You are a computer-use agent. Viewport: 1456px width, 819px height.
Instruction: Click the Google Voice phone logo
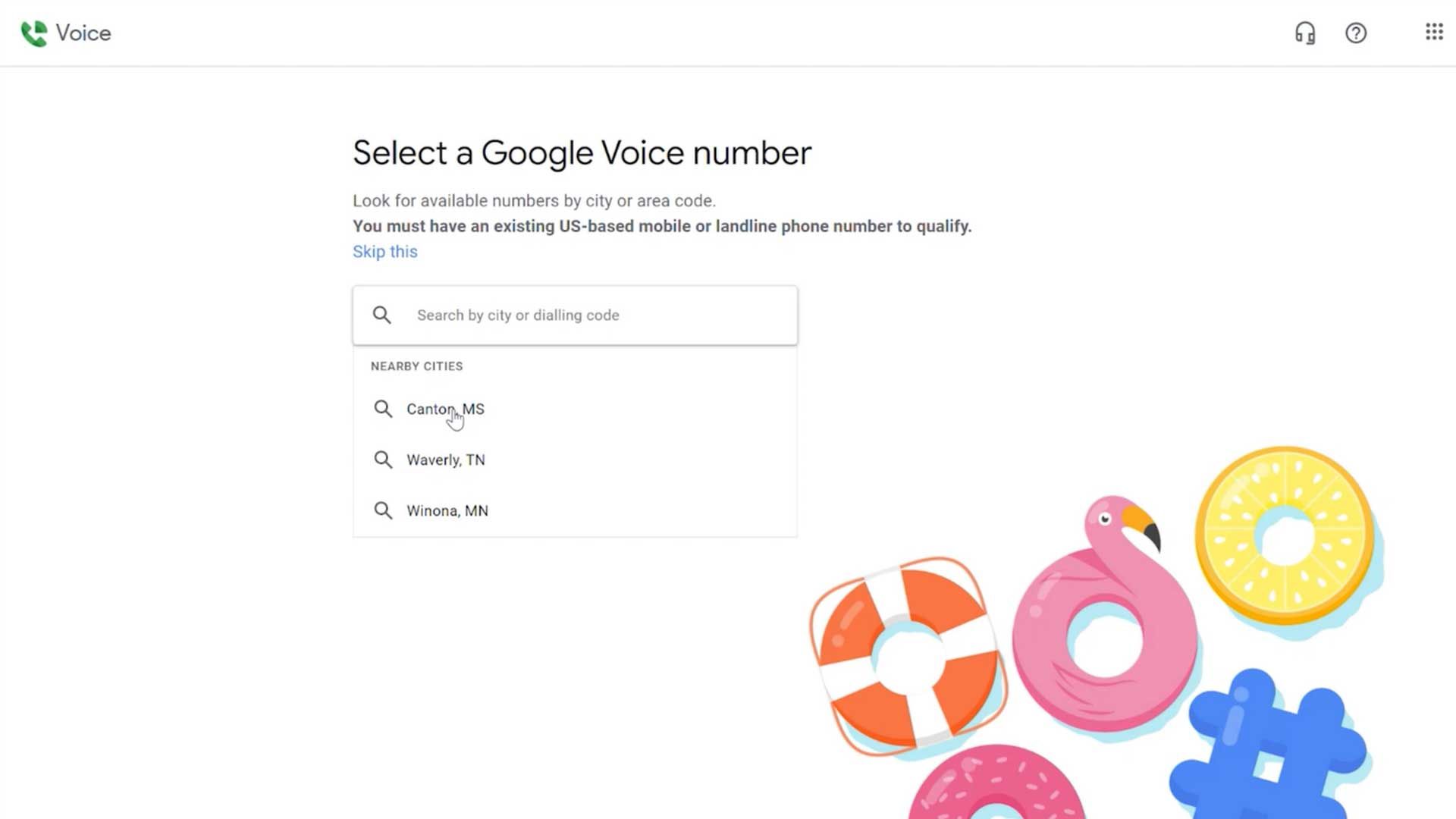pos(34,33)
